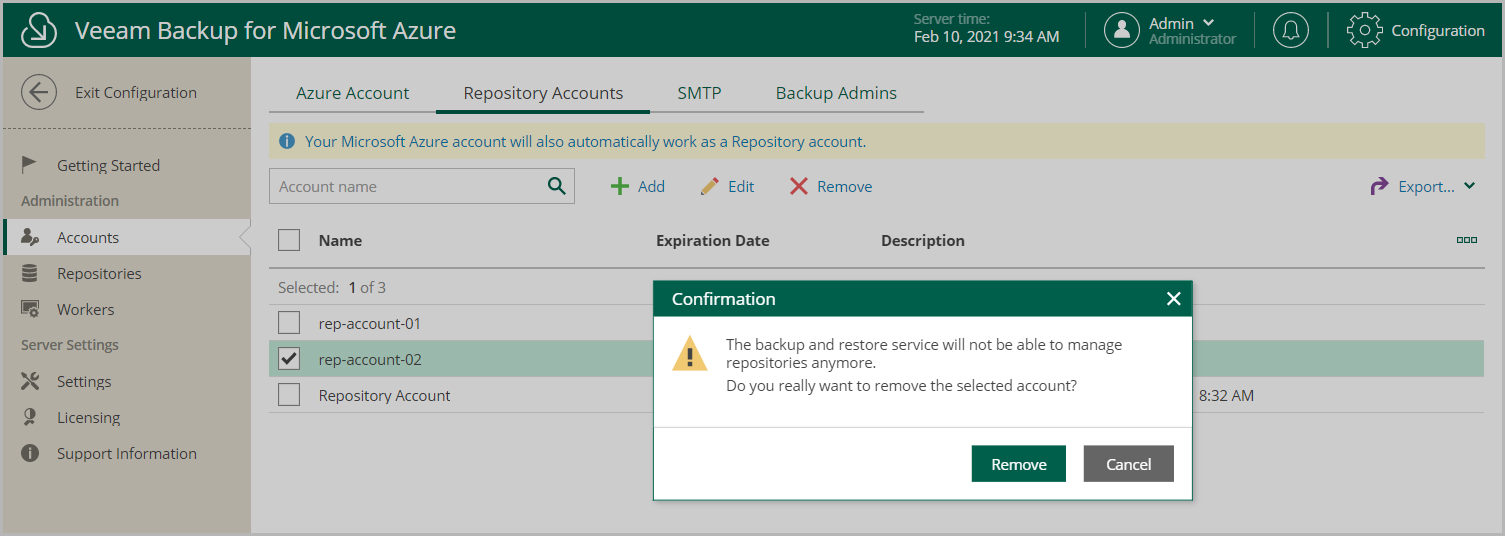Image resolution: width=1505 pixels, height=536 pixels.
Task: Open the Backup Admins tab
Action: (836, 93)
